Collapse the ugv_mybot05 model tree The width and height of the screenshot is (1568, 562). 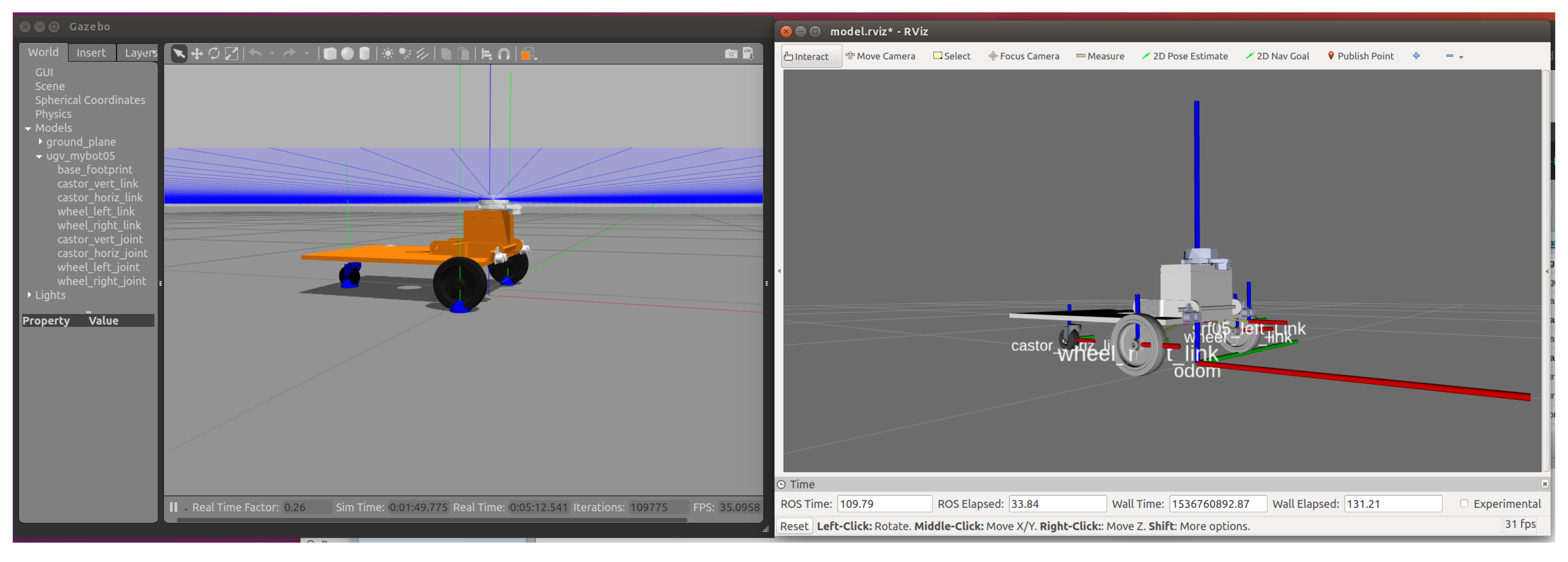pyautogui.click(x=40, y=156)
